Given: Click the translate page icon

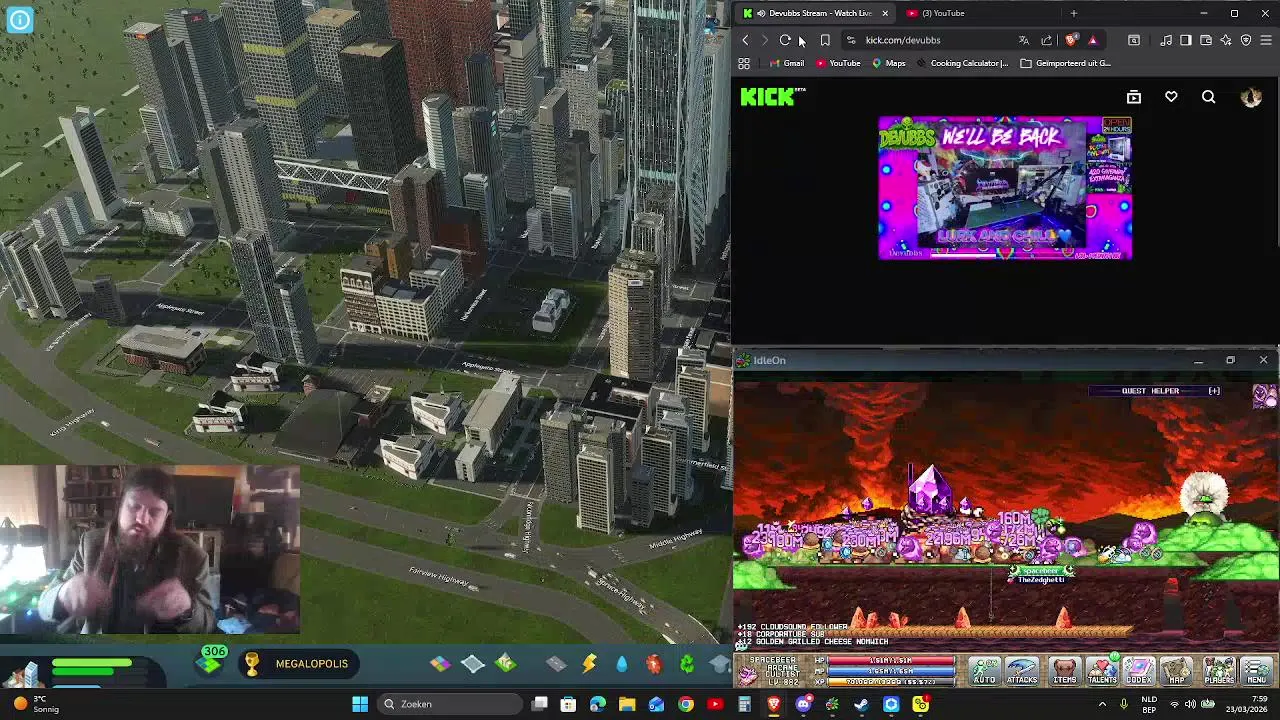Looking at the screenshot, I should (1024, 40).
